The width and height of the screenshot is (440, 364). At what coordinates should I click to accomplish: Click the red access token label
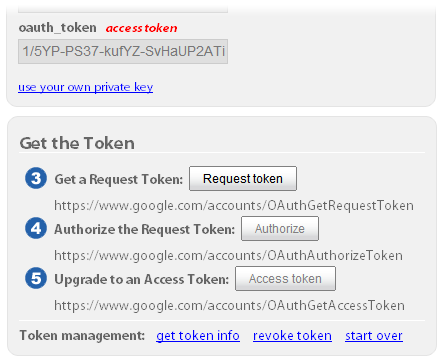pos(142,28)
